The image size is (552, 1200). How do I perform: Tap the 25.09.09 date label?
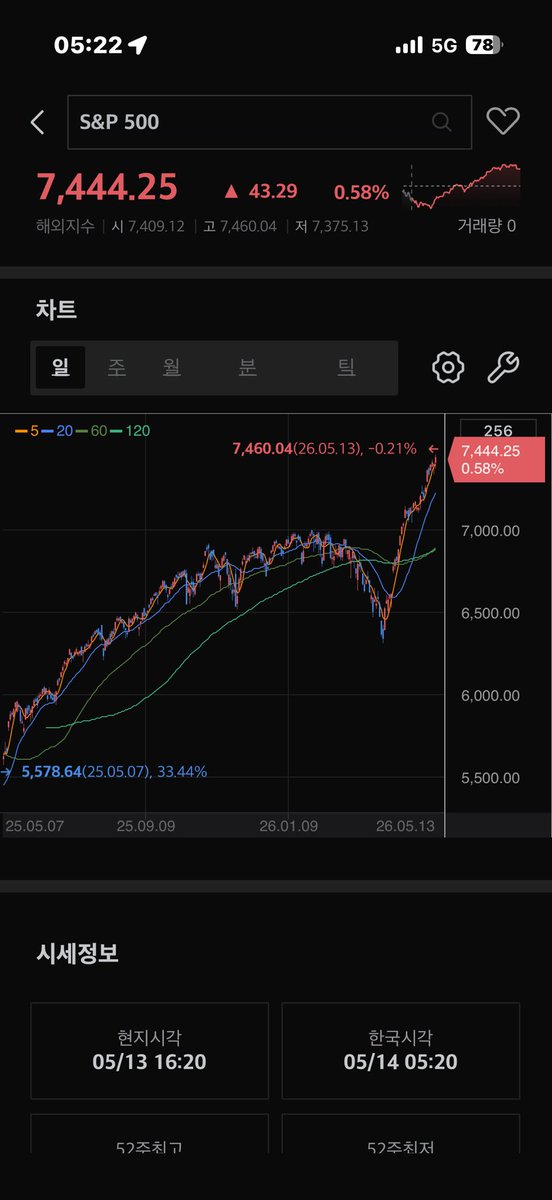point(147,827)
